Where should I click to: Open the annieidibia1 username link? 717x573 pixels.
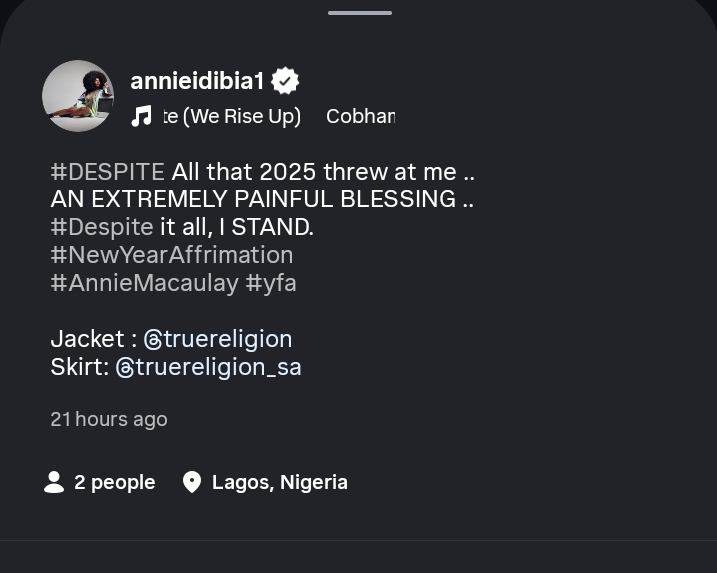[197, 81]
